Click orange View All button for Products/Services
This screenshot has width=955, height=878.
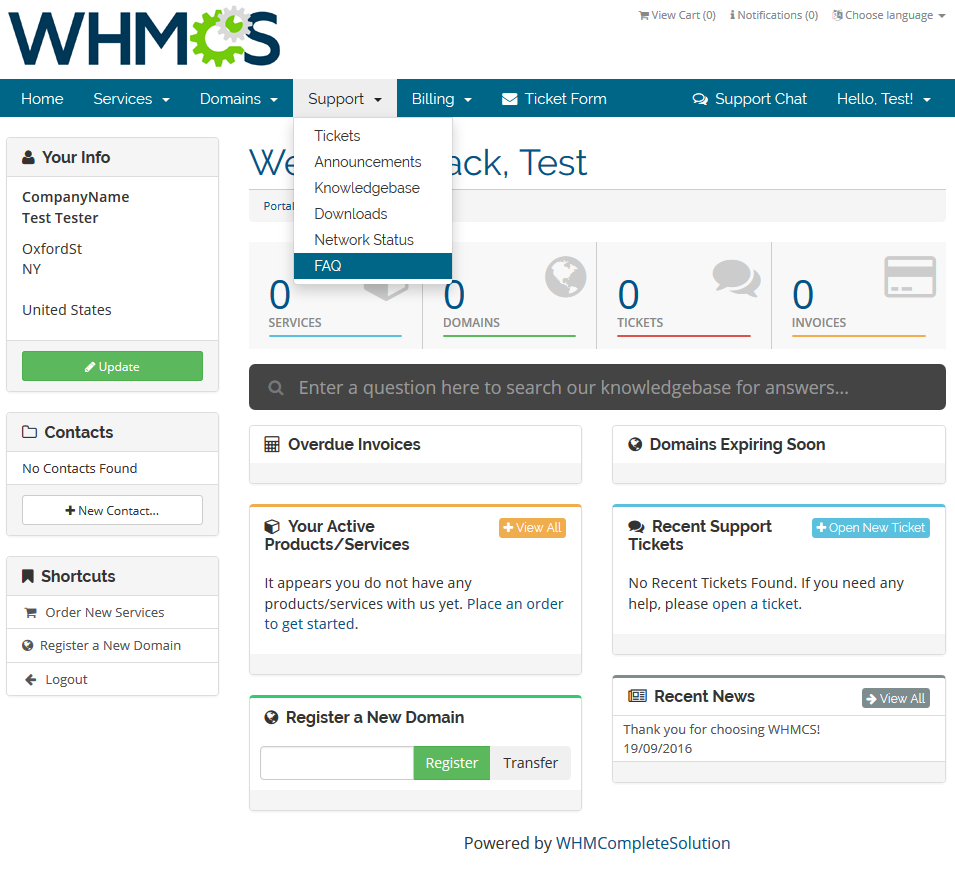pos(532,528)
